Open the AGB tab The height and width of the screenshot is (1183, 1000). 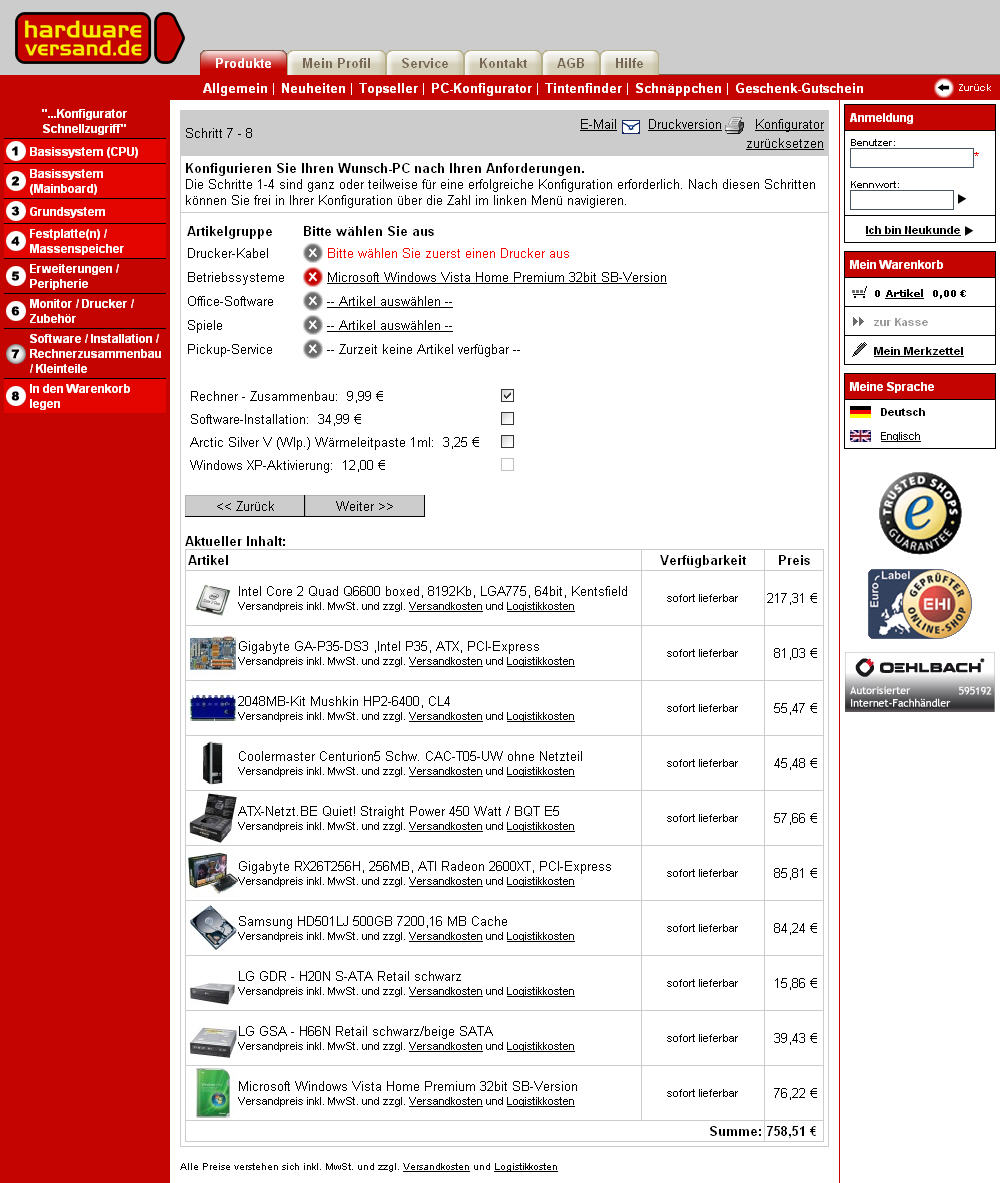(571, 63)
